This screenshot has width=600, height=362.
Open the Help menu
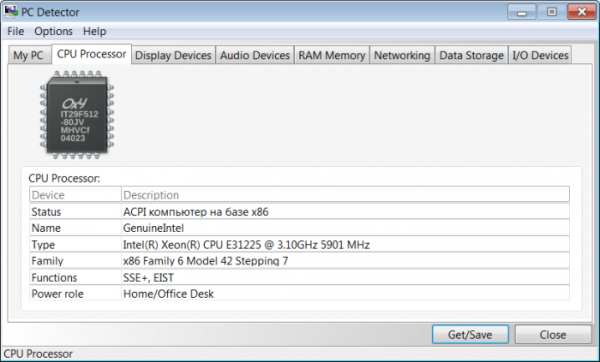pyautogui.click(x=95, y=31)
